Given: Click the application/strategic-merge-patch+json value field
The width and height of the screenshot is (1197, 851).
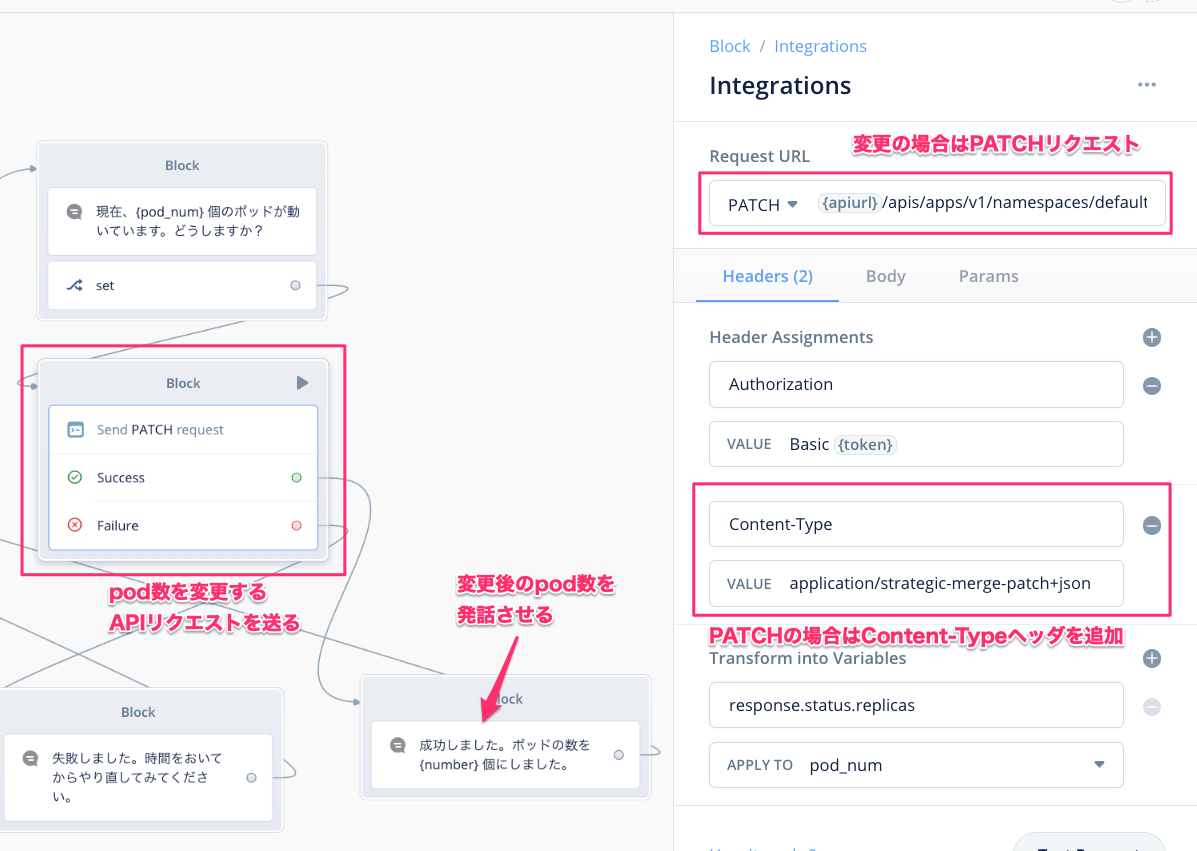Looking at the screenshot, I should point(916,584).
